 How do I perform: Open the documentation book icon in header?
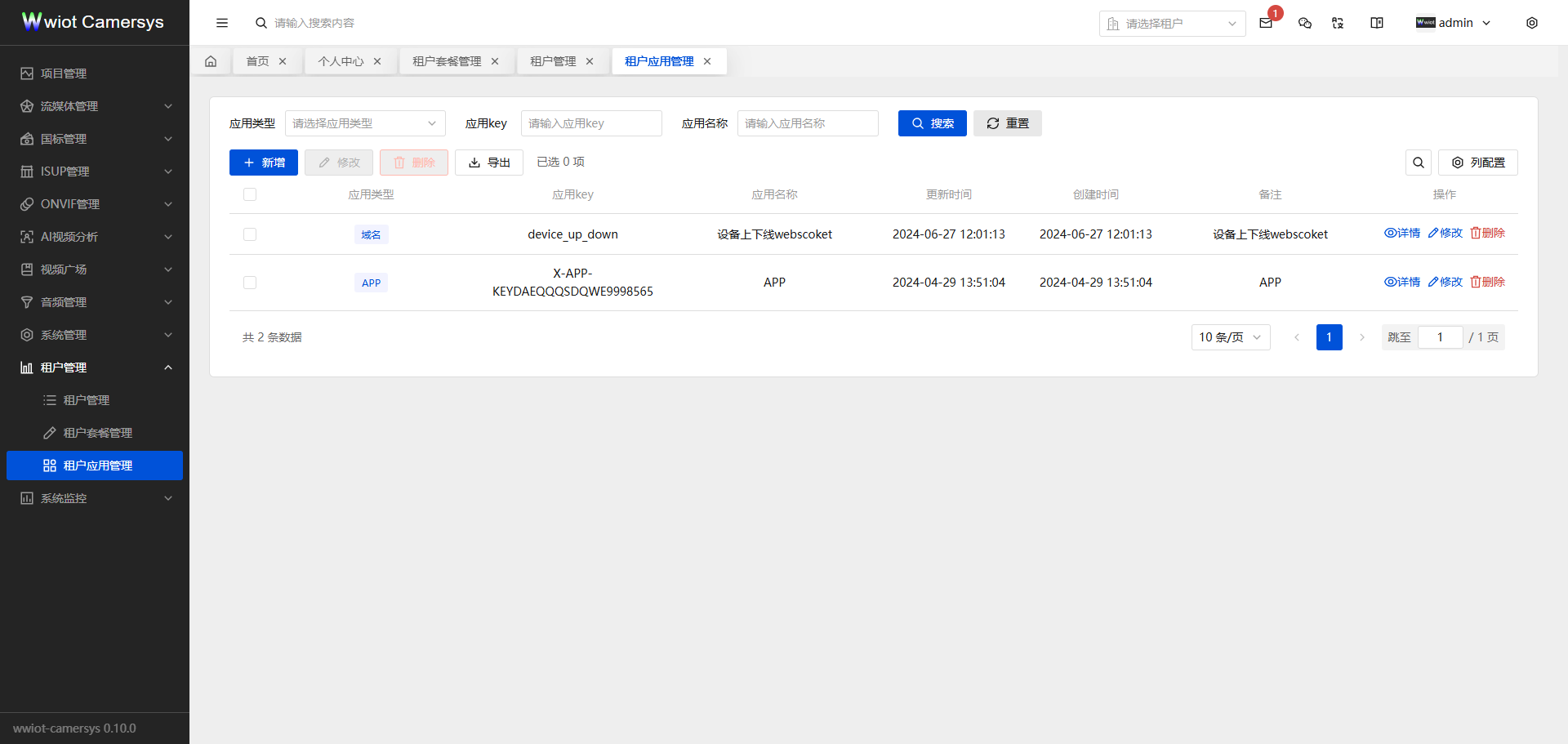(1377, 23)
